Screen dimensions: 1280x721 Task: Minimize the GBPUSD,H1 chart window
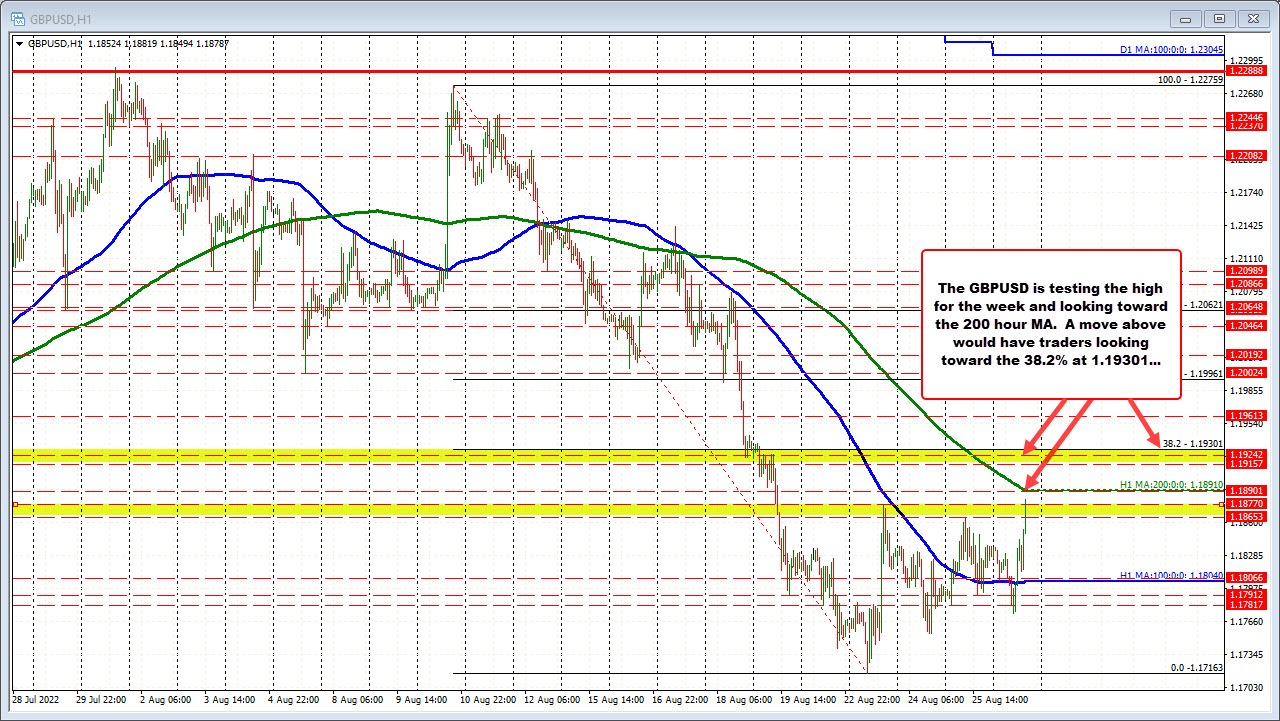[1184, 18]
